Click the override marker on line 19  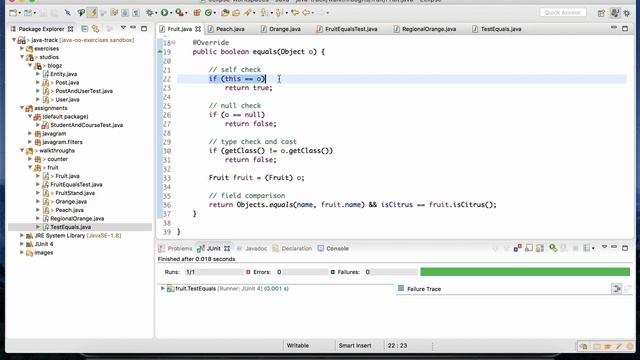160,51
